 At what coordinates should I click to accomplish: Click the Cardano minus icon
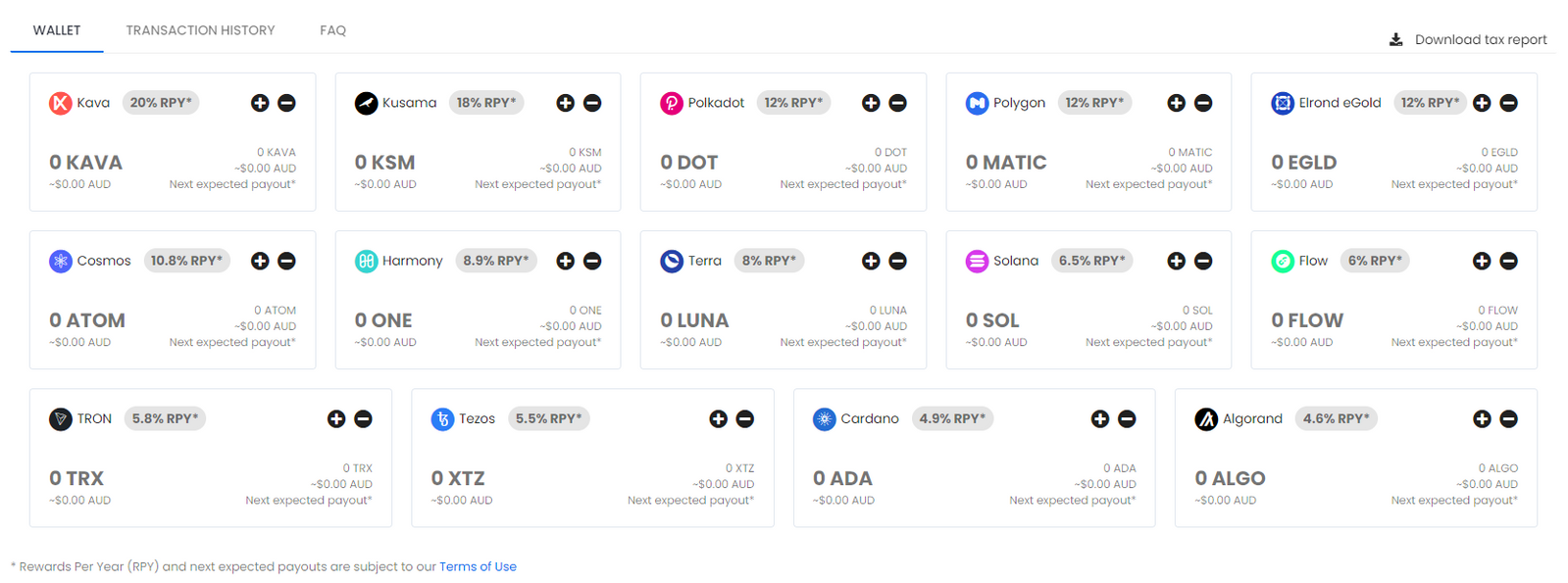(1127, 419)
